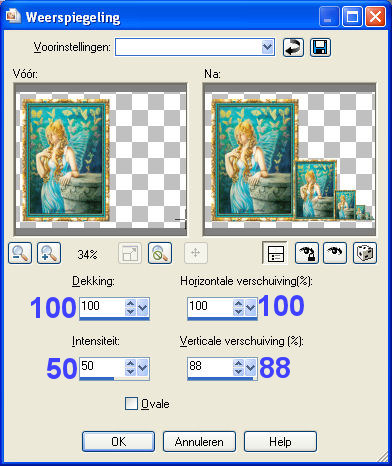
Task: Open the Intensiteit dropdown arrow
Action: point(143,367)
